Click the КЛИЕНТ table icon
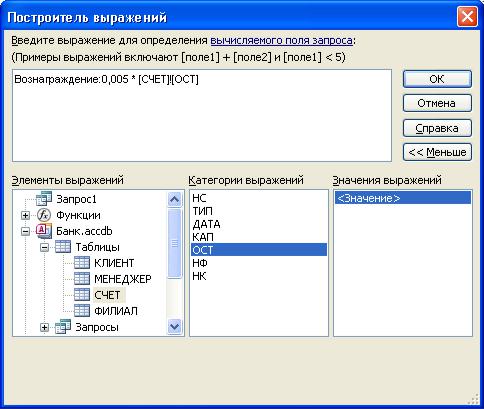The image size is (484, 409). [x=82, y=263]
